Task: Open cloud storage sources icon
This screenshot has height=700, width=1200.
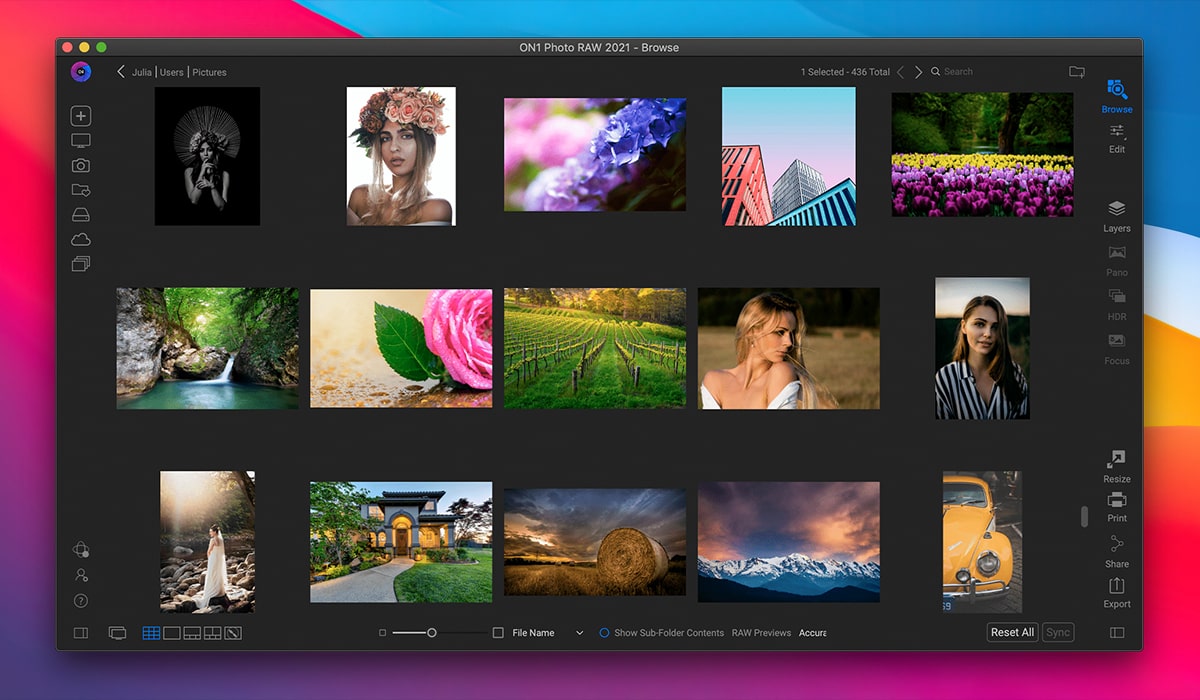Action: (x=81, y=240)
